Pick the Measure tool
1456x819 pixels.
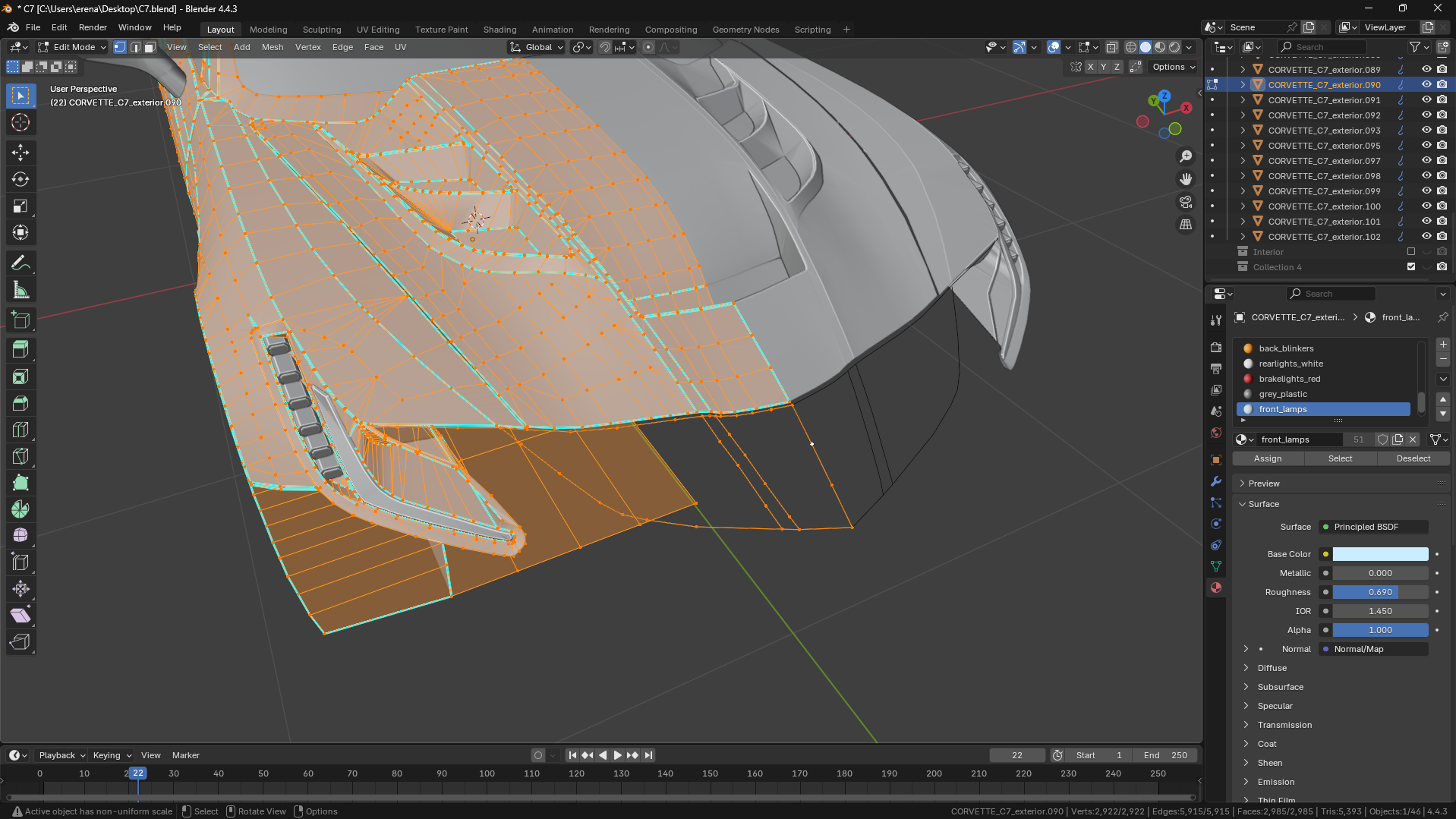pyautogui.click(x=20, y=290)
